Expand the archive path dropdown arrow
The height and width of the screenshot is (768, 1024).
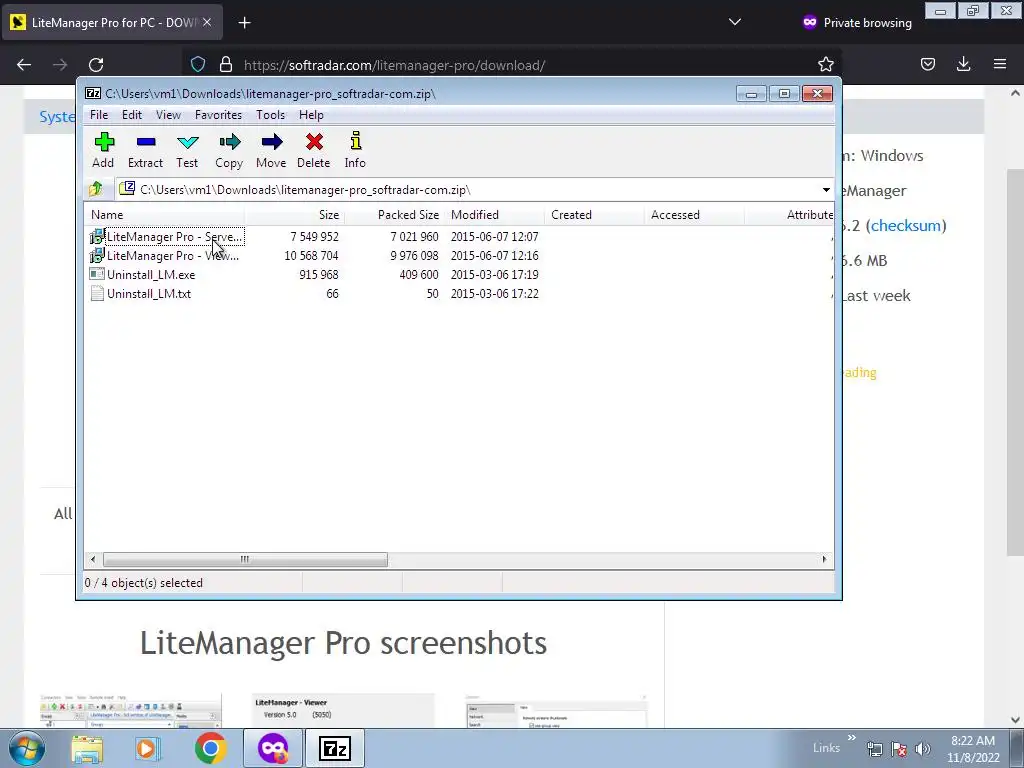(826, 190)
